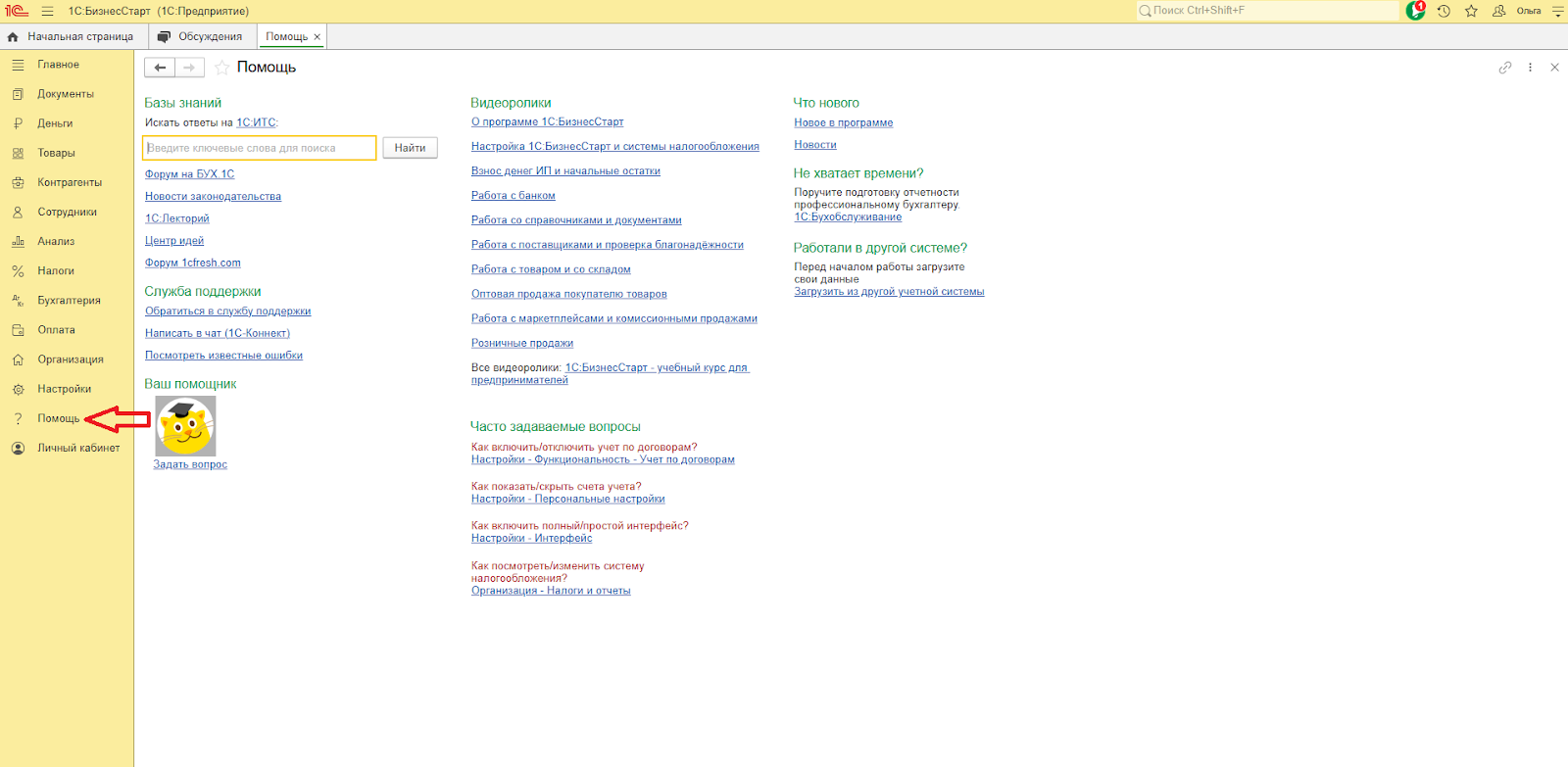
Task: Add Помощь page to favorites star
Action: (222, 68)
